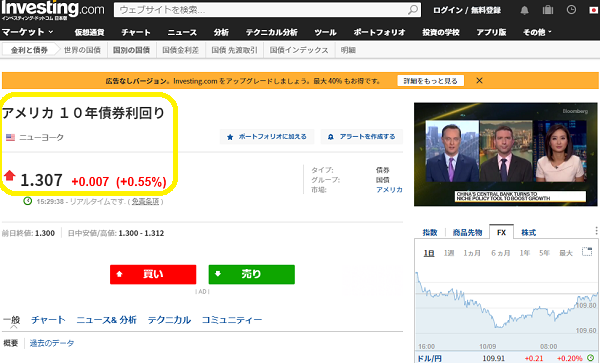Click the search magnifier icon
Screen dimensions: 600x363
tap(413, 10)
